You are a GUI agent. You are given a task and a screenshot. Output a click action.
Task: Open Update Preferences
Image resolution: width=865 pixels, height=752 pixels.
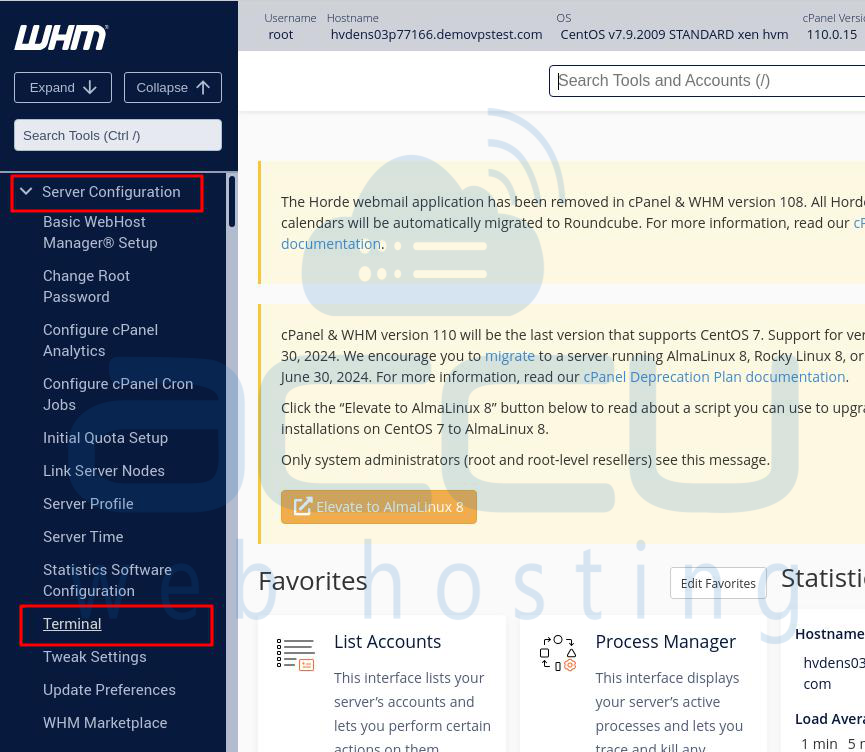pyautogui.click(x=109, y=690)
